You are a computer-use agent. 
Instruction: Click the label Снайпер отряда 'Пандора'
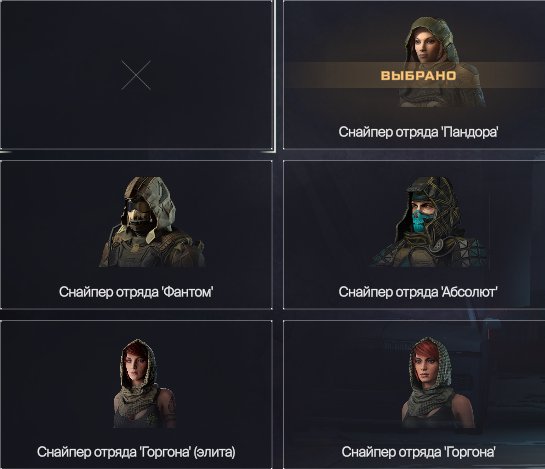(x=418, y=132)
